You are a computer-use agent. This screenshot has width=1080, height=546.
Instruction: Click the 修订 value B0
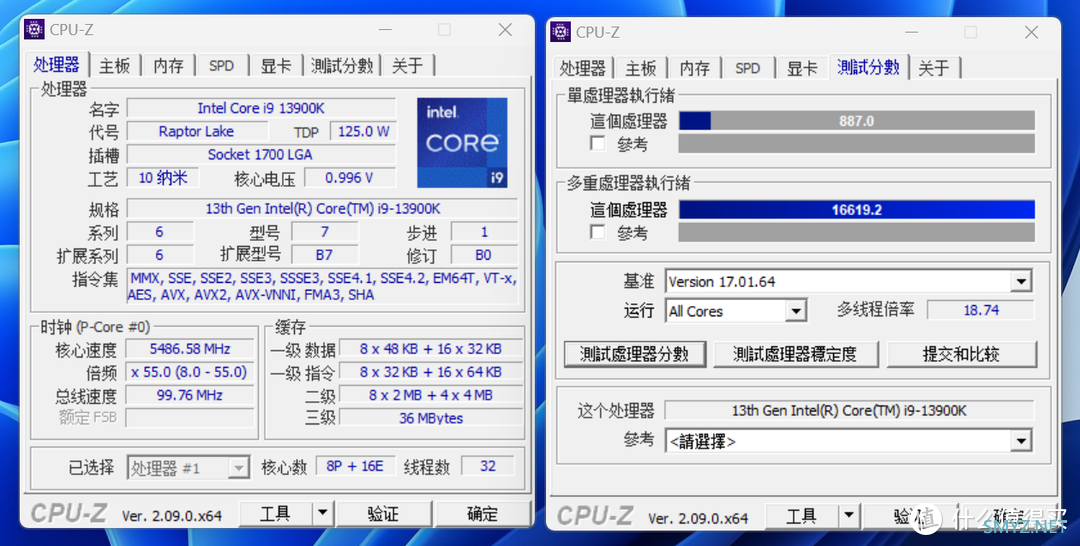point(484,255)
